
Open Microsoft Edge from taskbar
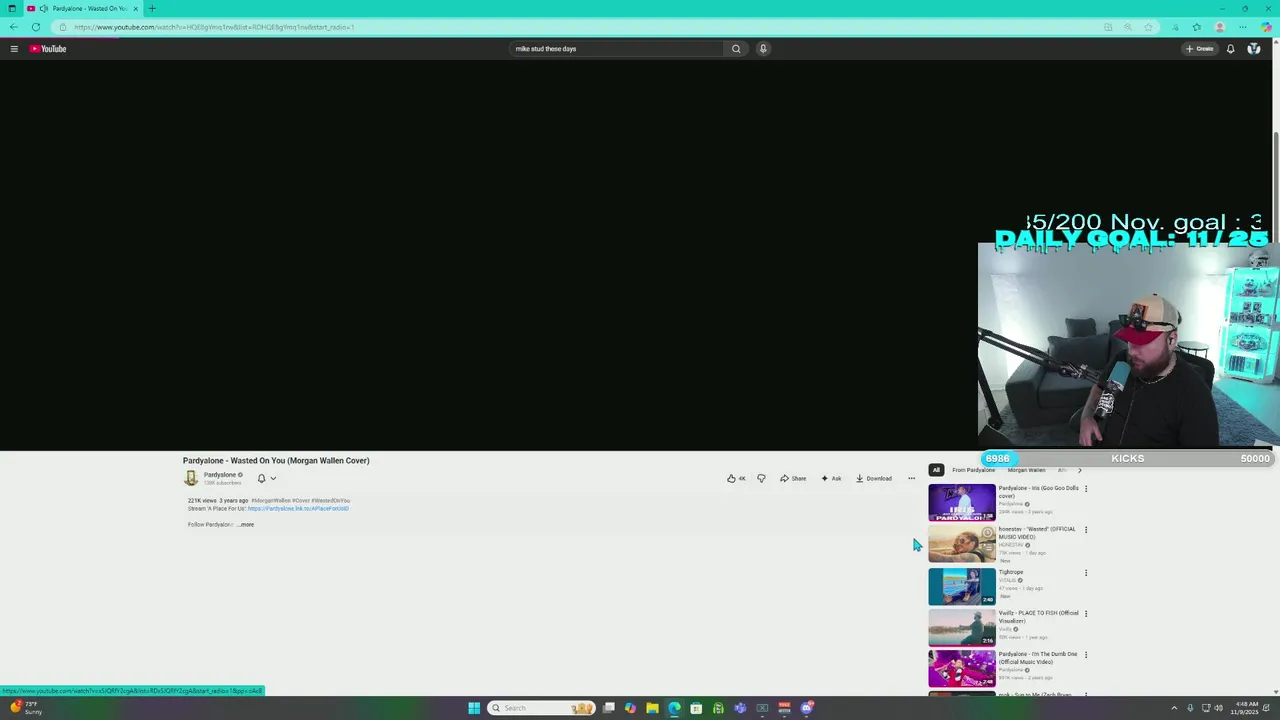pos(674,708)
